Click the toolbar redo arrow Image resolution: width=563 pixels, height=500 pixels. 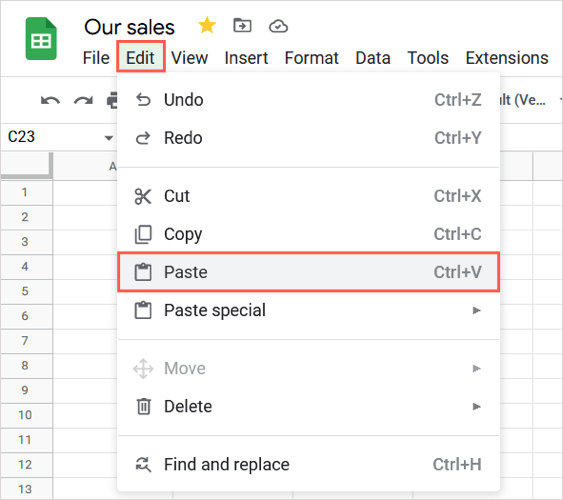click(x=83, y=100)
